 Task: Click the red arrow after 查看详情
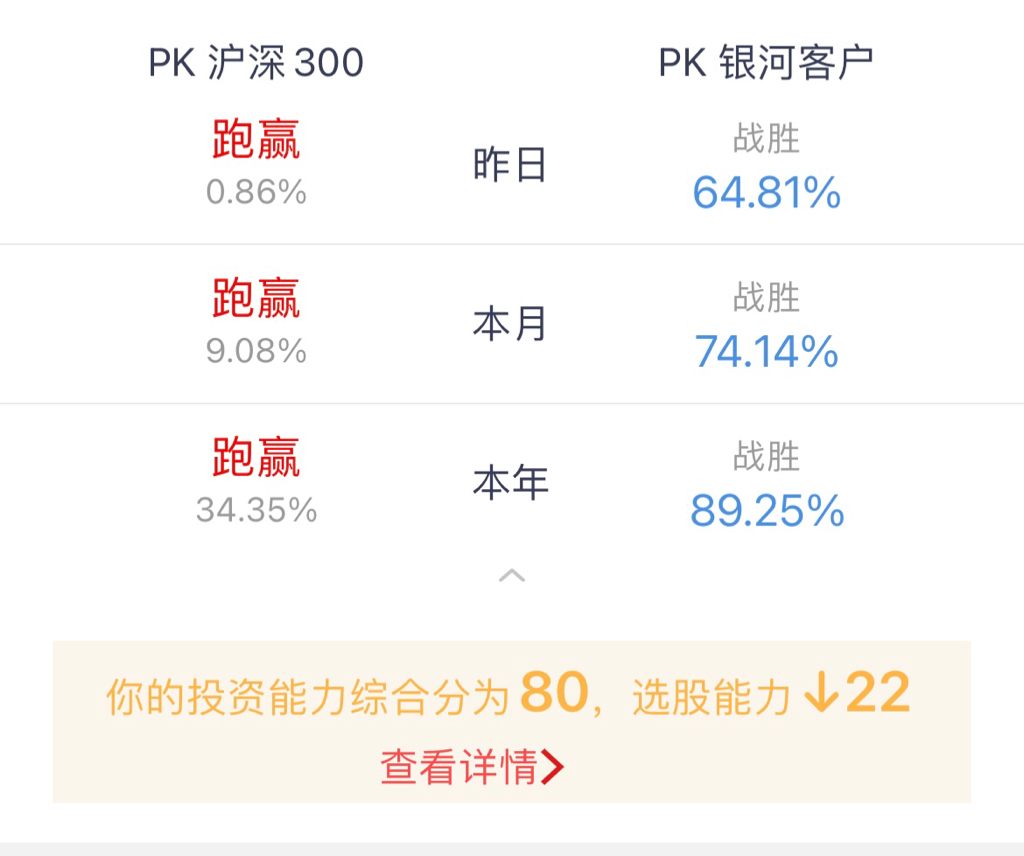point(553,768)
